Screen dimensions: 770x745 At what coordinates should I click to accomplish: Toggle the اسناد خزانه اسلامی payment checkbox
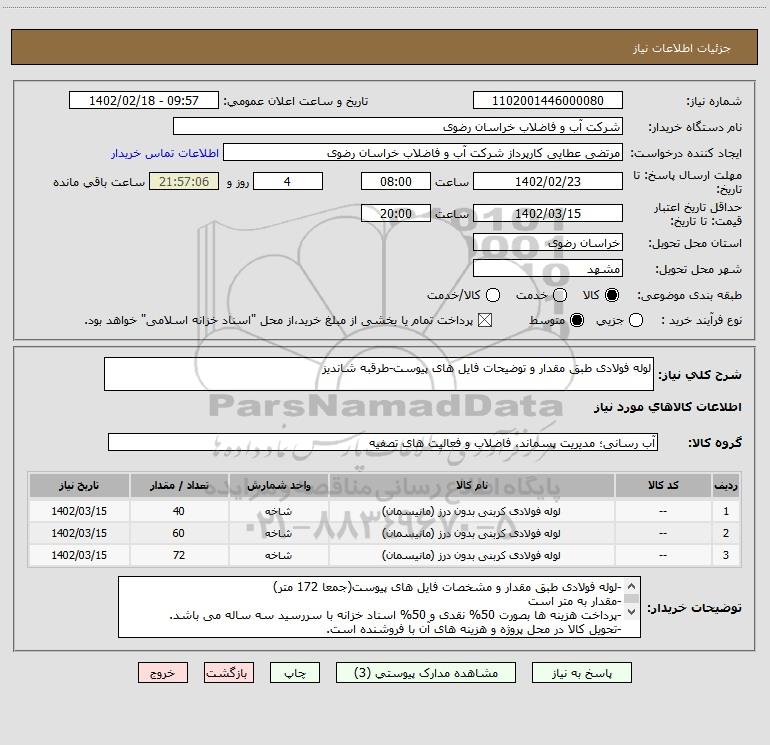click(485, 320)
